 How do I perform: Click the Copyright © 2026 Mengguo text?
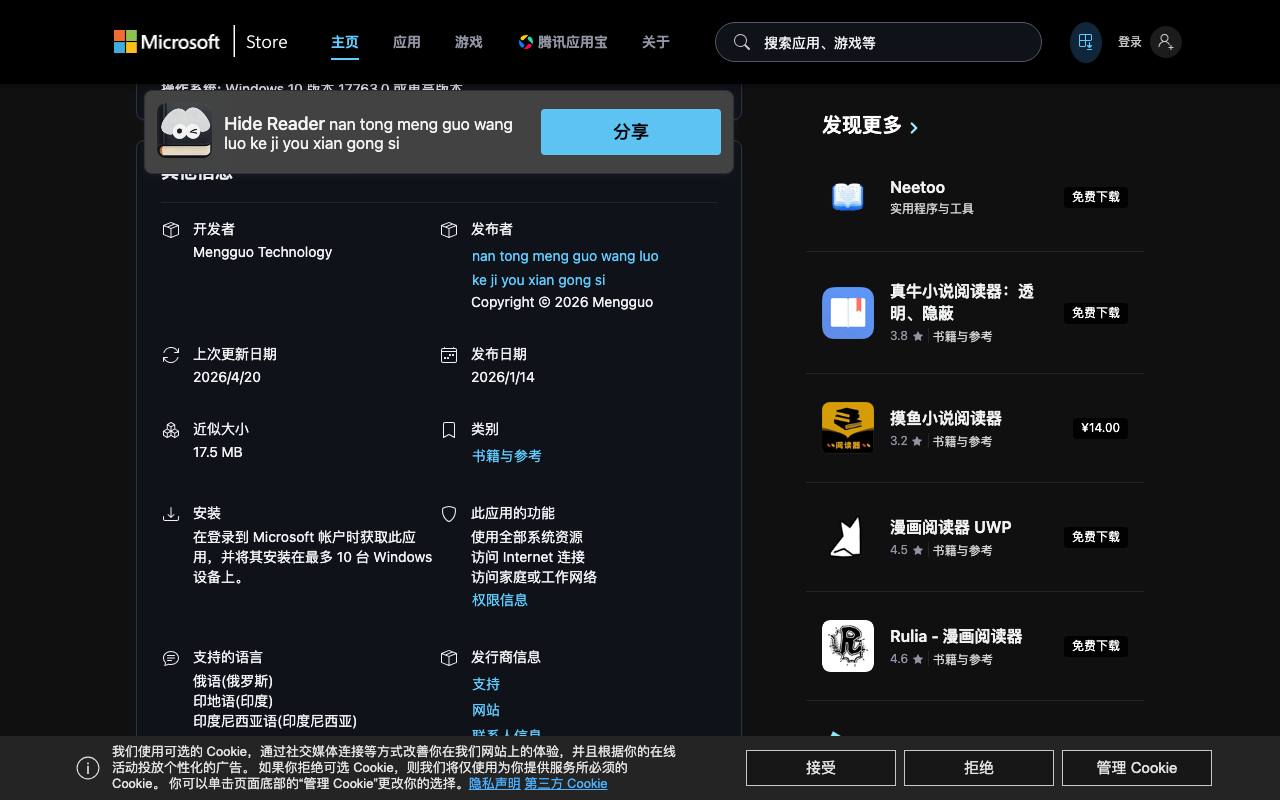562,302
